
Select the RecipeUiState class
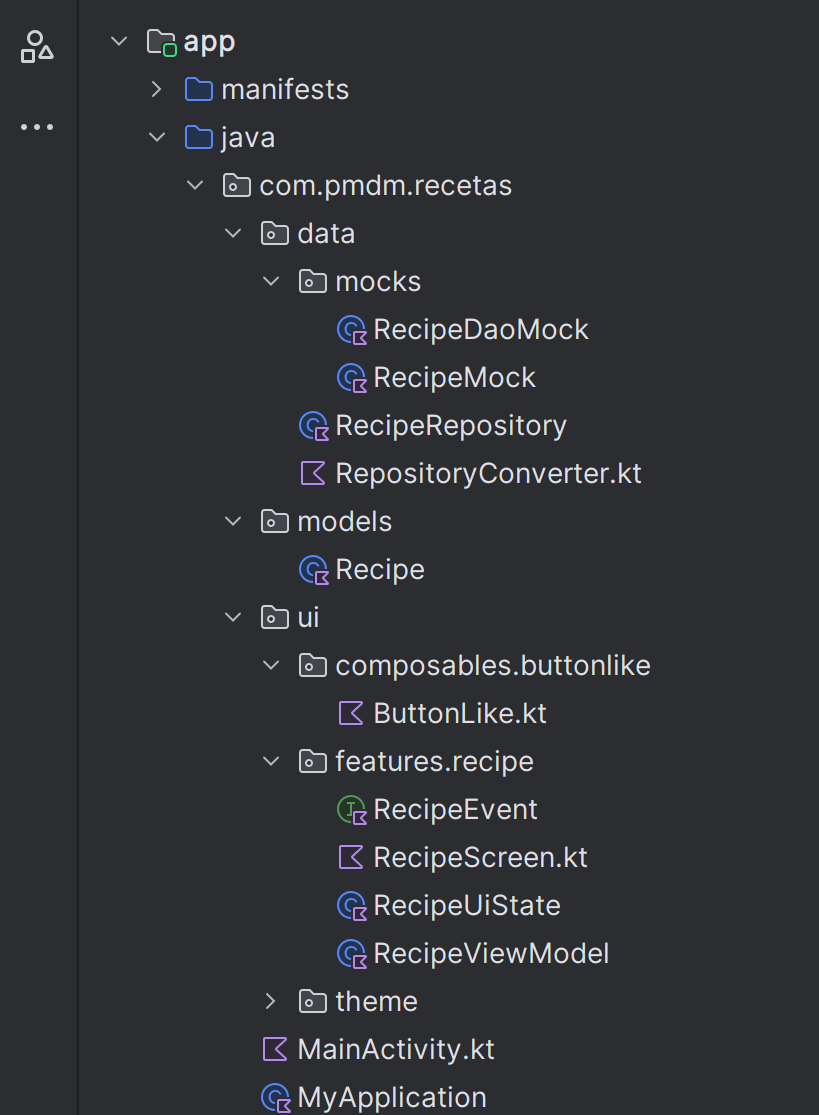(x=466, y=906)
